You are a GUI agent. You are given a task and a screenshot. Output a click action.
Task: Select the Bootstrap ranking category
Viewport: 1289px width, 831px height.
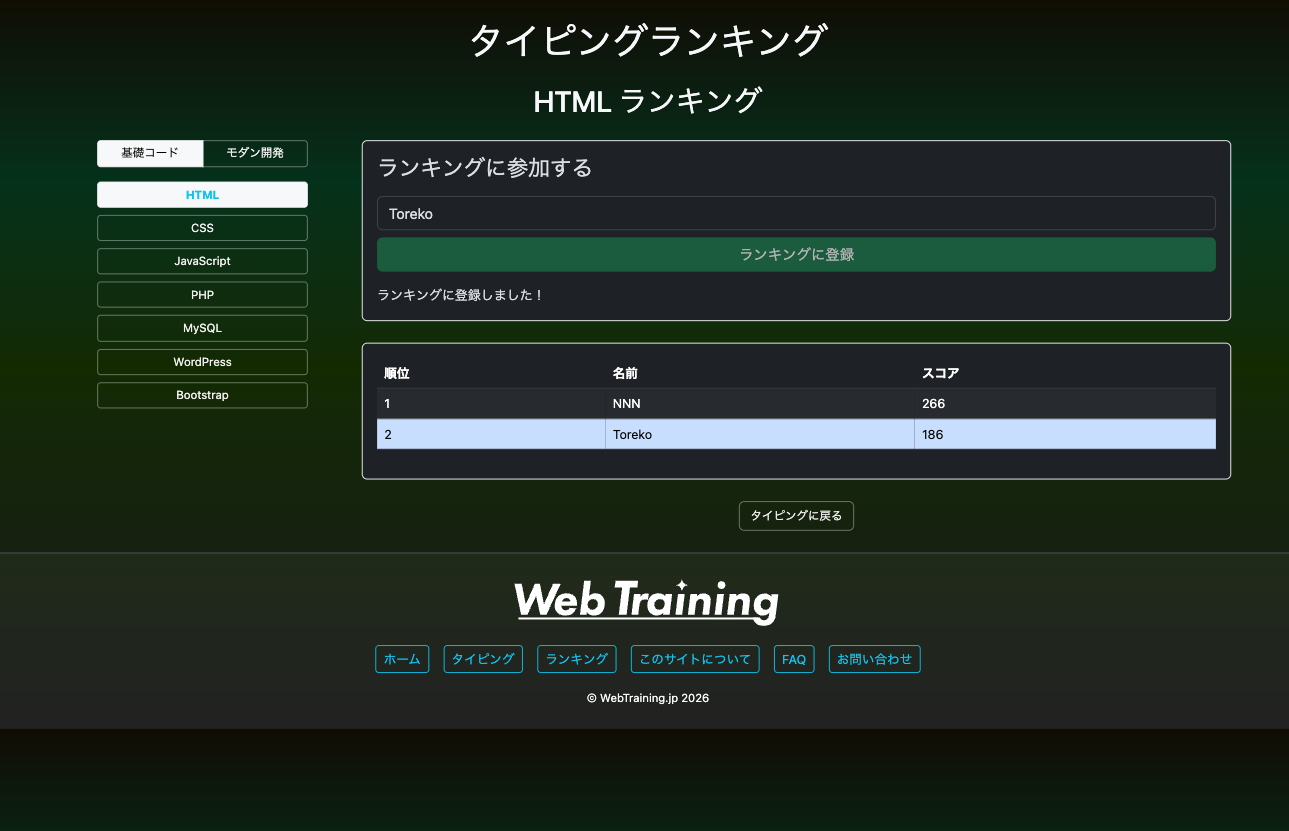click(202, 395)
